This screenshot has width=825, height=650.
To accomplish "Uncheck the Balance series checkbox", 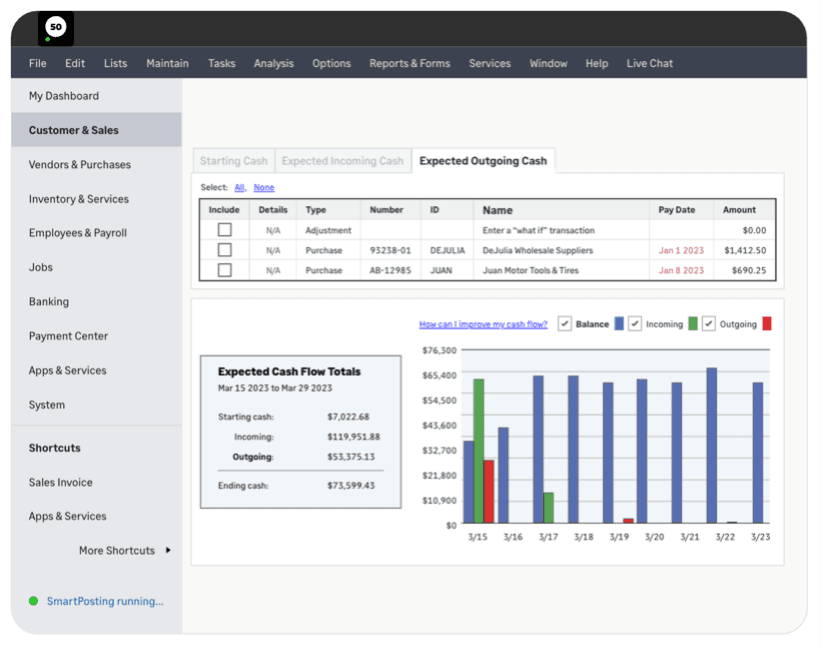I will 566,323.
